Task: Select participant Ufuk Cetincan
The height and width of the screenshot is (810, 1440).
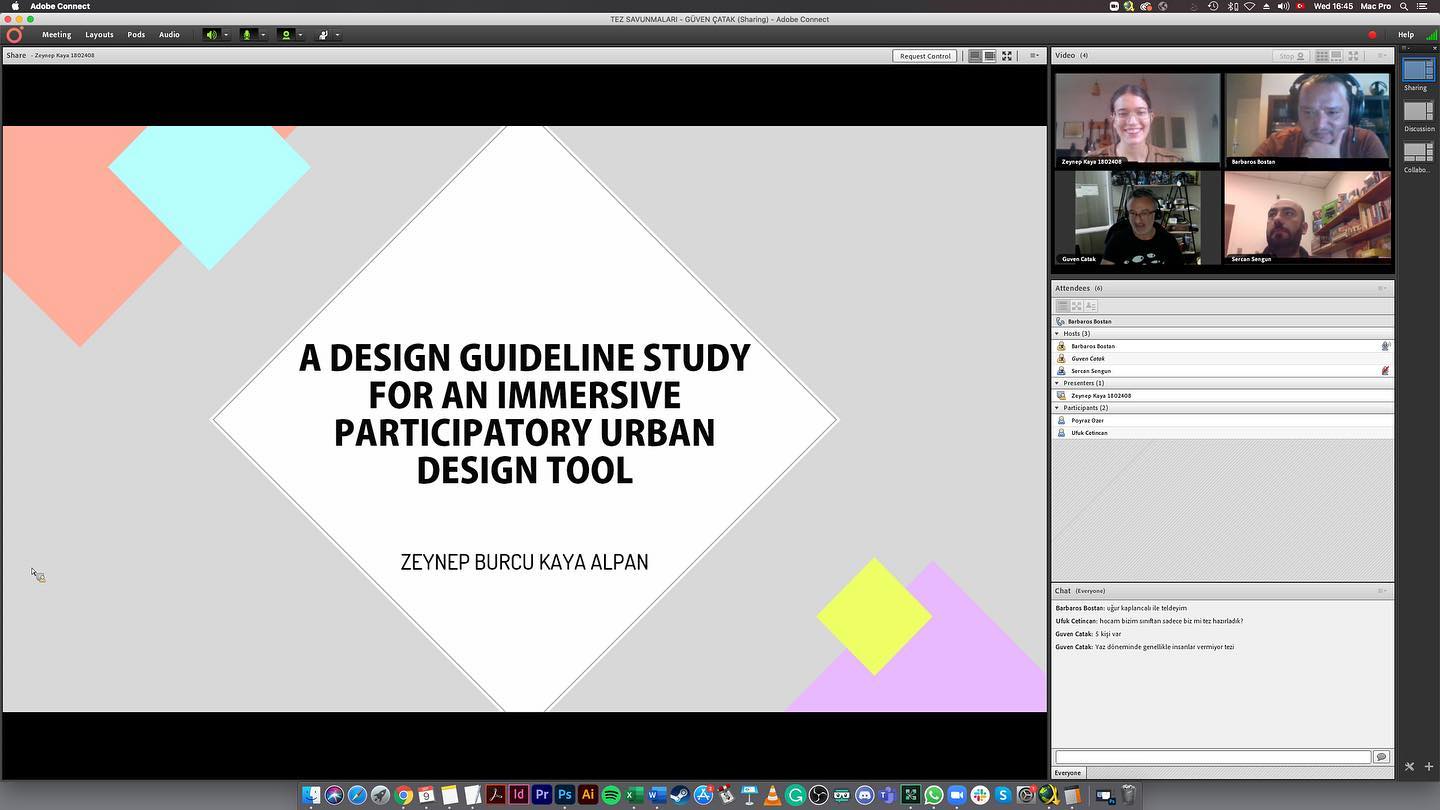Action: point(1222,433)
